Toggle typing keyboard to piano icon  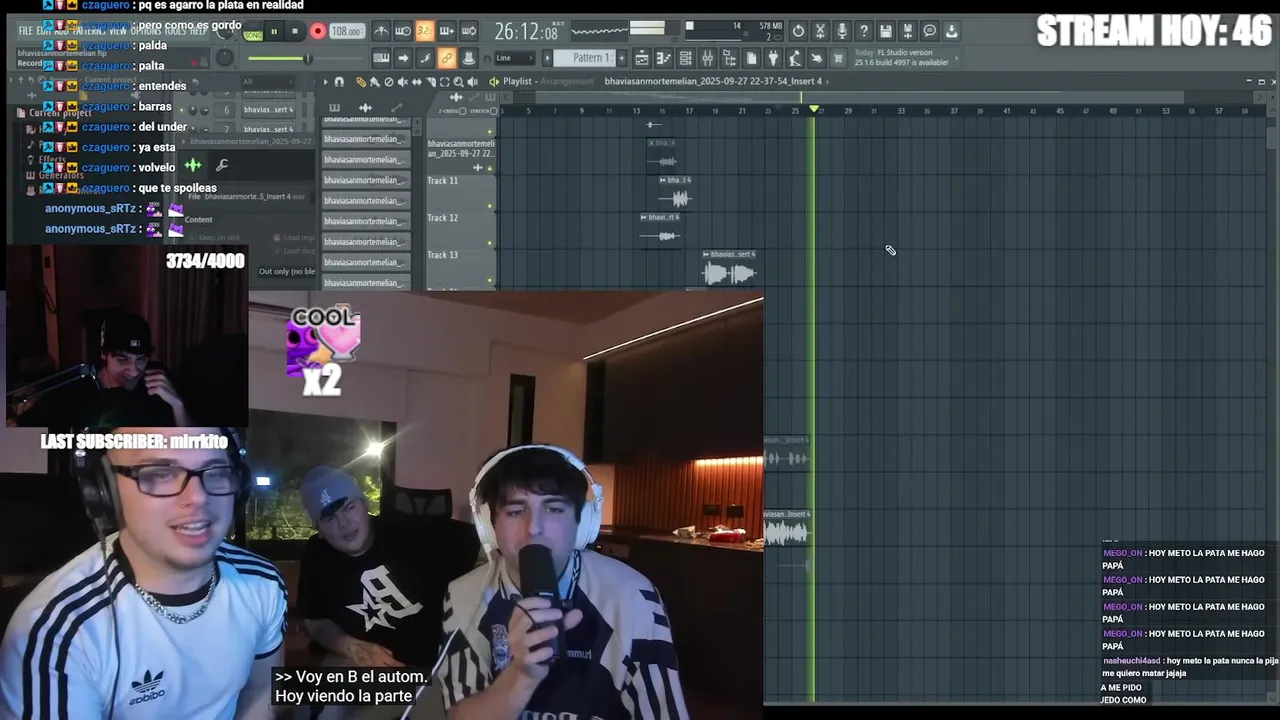381,58
